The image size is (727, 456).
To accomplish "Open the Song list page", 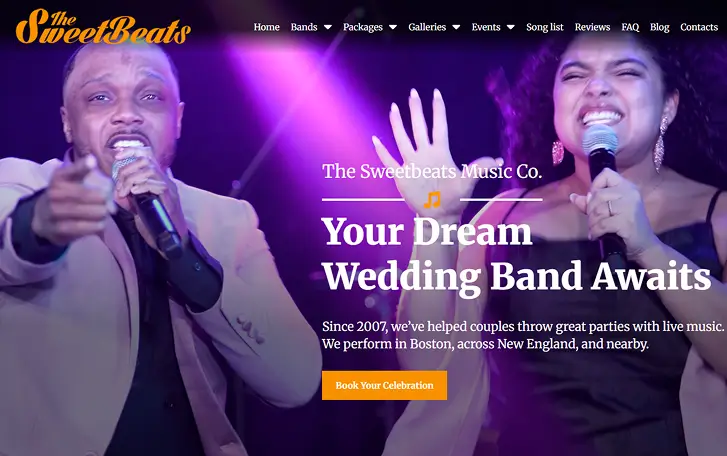I will pyautogui.click(x=545, y=27).
